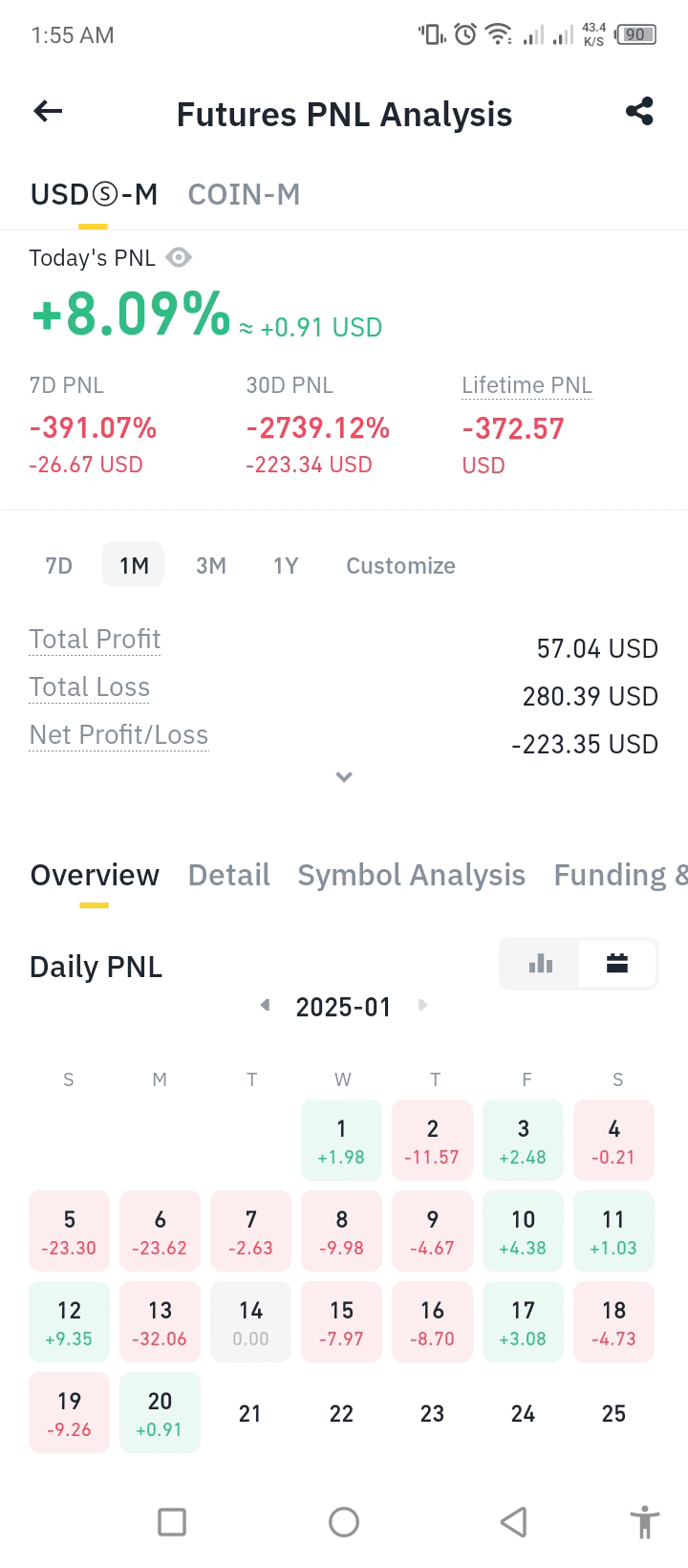Screen dimensions: 688x1568
Task: Open Customize date range
Action: 400,565
